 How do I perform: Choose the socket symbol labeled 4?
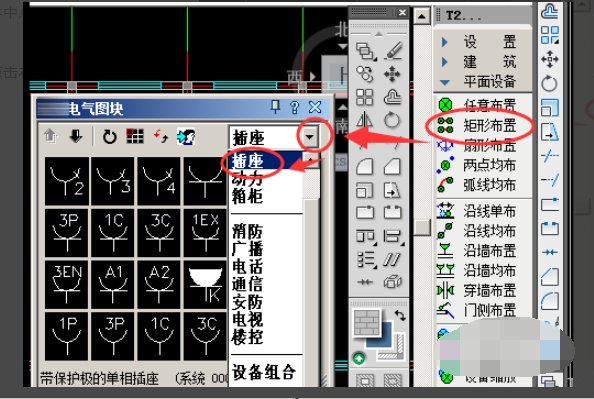(x=159, y=181)
